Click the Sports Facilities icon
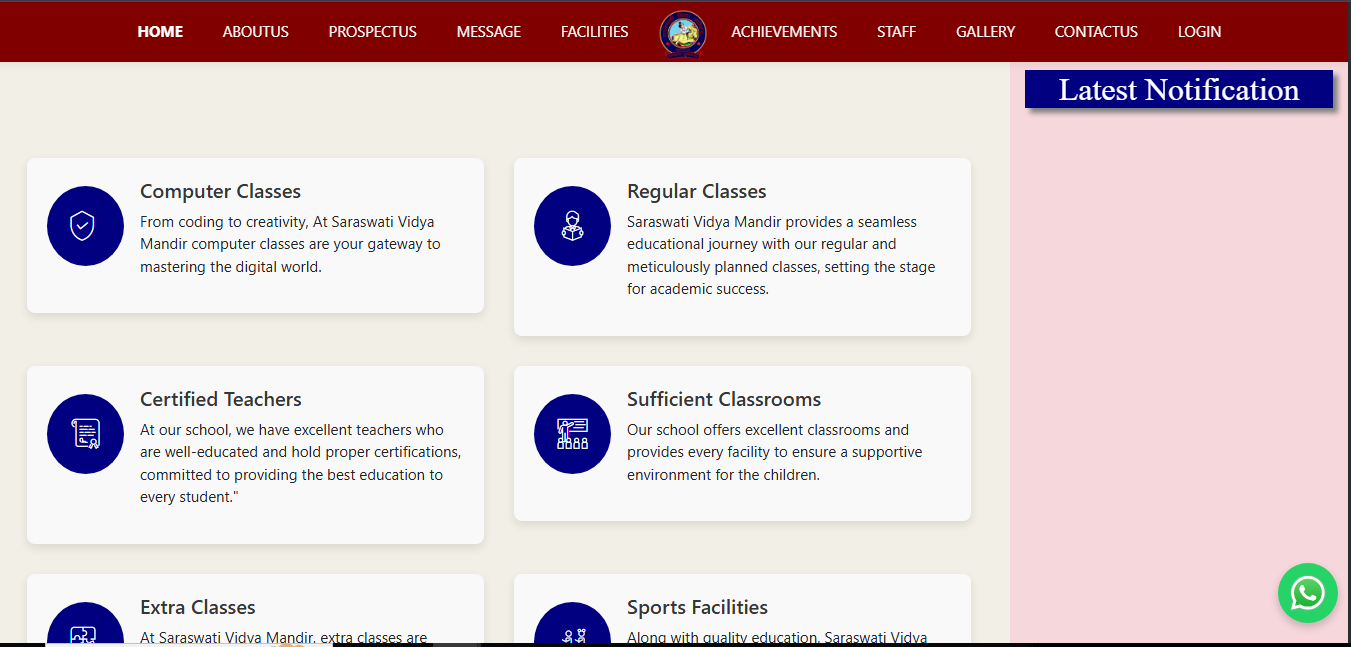Image resolution: width=1351 pixels, height=647 pixels. point(572,624)
